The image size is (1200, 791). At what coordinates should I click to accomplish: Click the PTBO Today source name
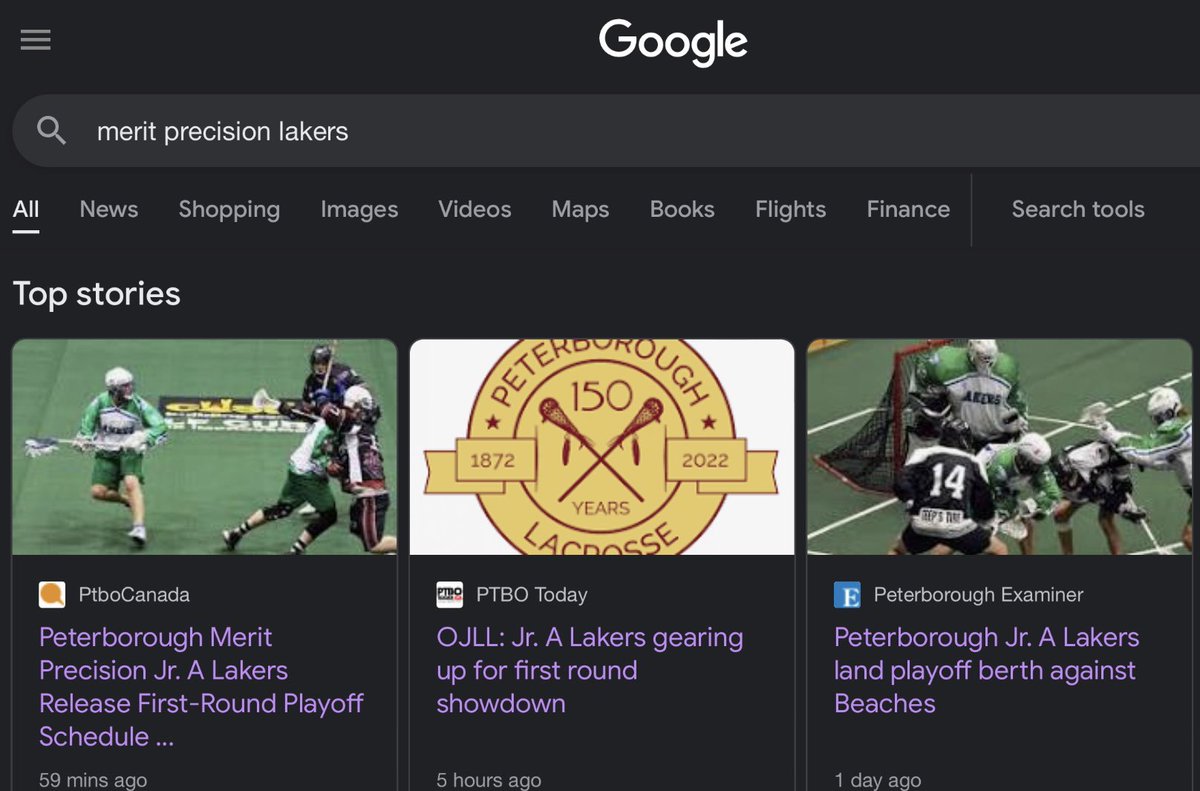point(532,595)
